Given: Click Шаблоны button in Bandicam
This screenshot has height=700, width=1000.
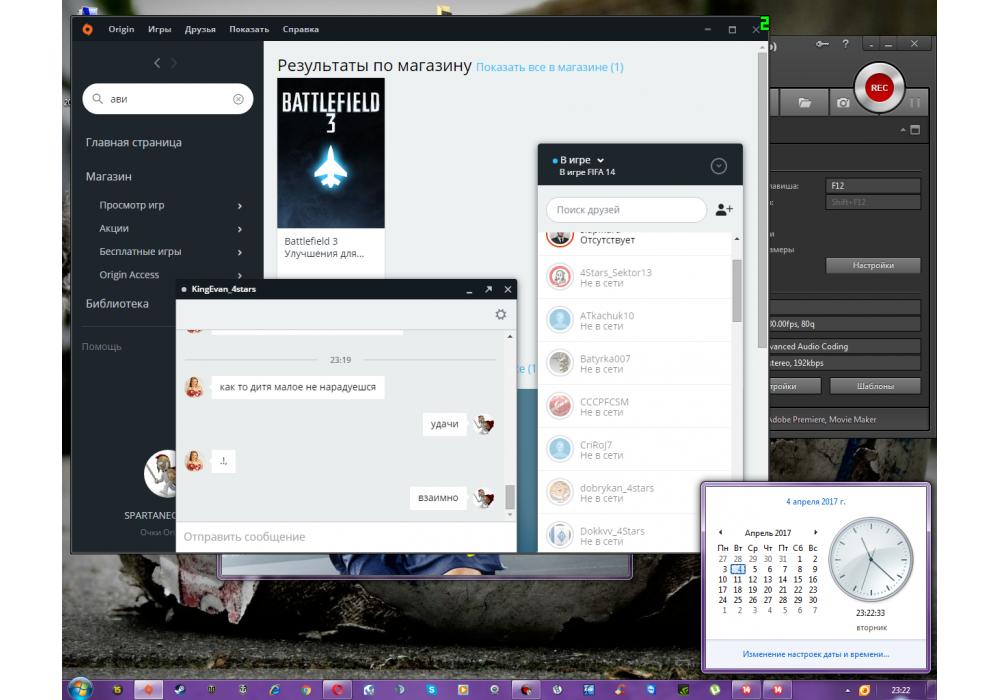Looking at the screenshot, I should pyautogui.click(x=875, y=386).
